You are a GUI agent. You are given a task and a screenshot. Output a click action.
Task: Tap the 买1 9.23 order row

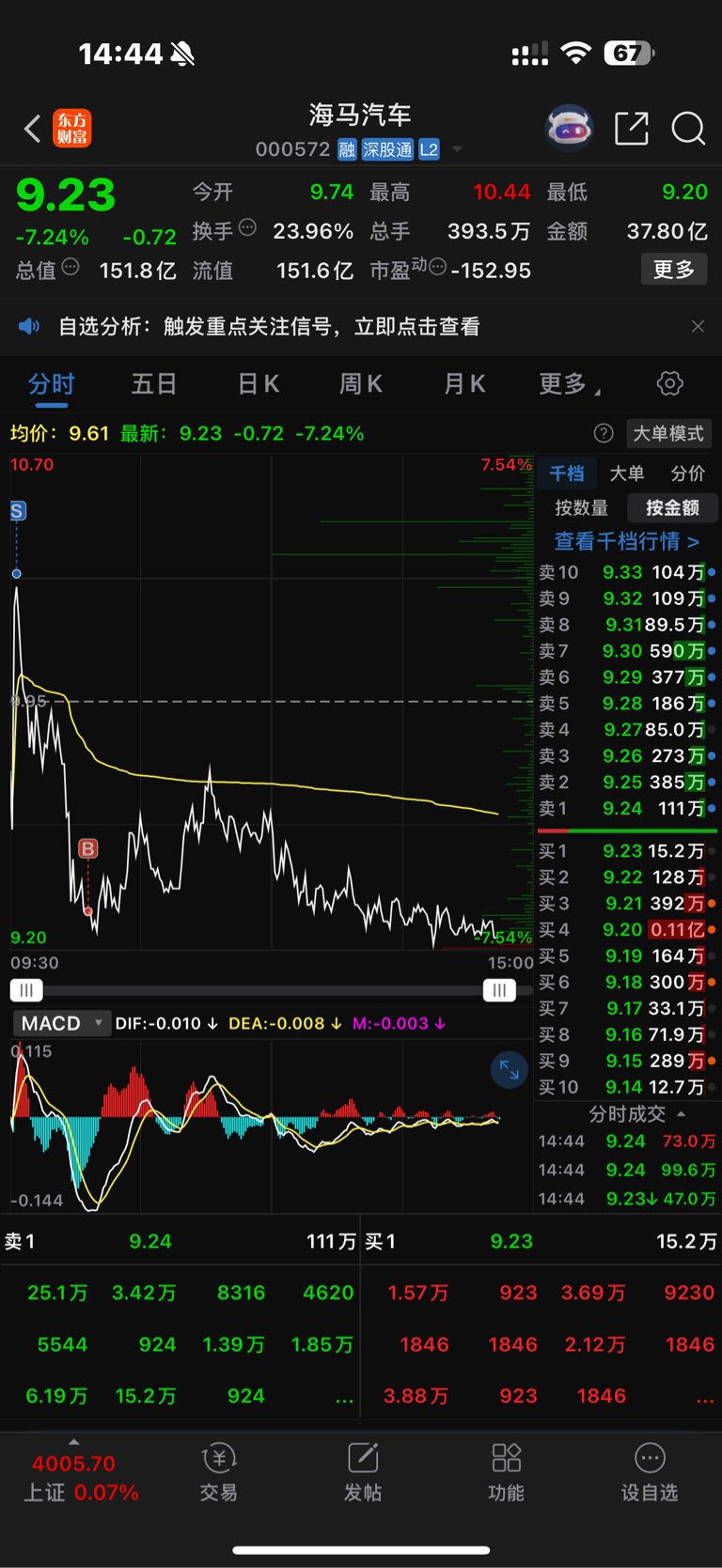(x=627, y=851)
